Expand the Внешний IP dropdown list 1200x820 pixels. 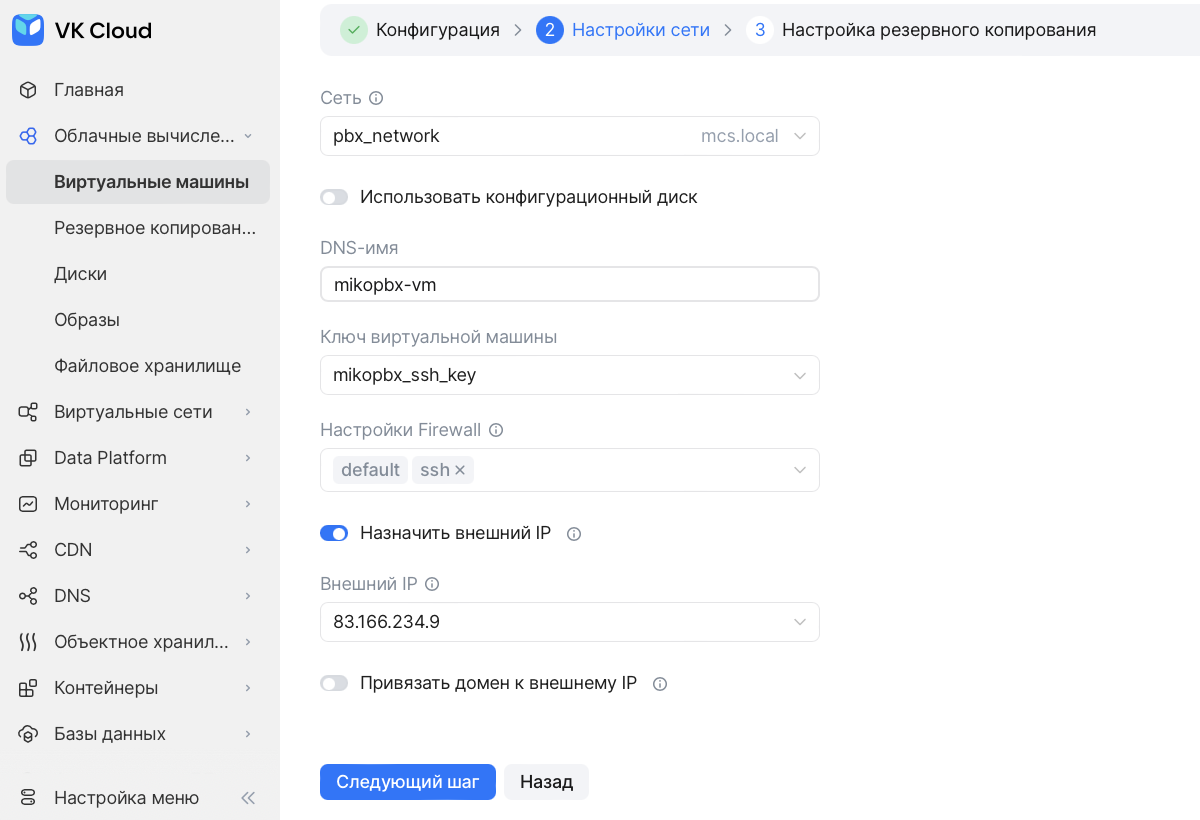point(569,622)
